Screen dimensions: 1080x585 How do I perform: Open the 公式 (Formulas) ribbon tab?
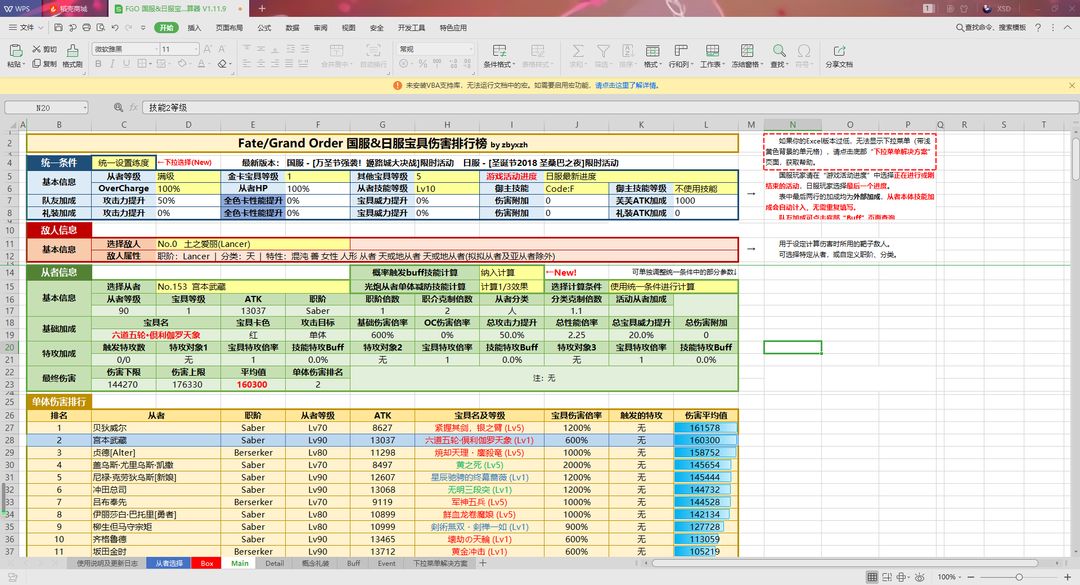pyautogui.click(x=264, y=28)
